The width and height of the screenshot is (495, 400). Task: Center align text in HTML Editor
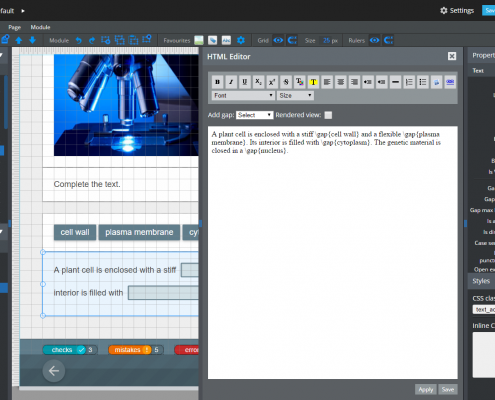click(340, 82)
